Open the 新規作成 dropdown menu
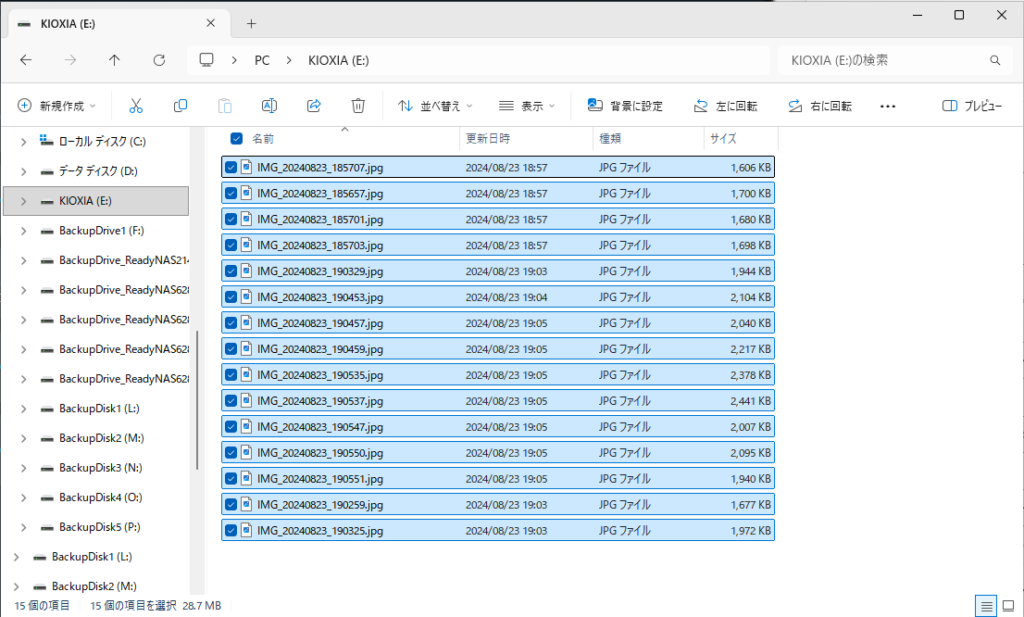The image size is (1024, 617). 59,105
